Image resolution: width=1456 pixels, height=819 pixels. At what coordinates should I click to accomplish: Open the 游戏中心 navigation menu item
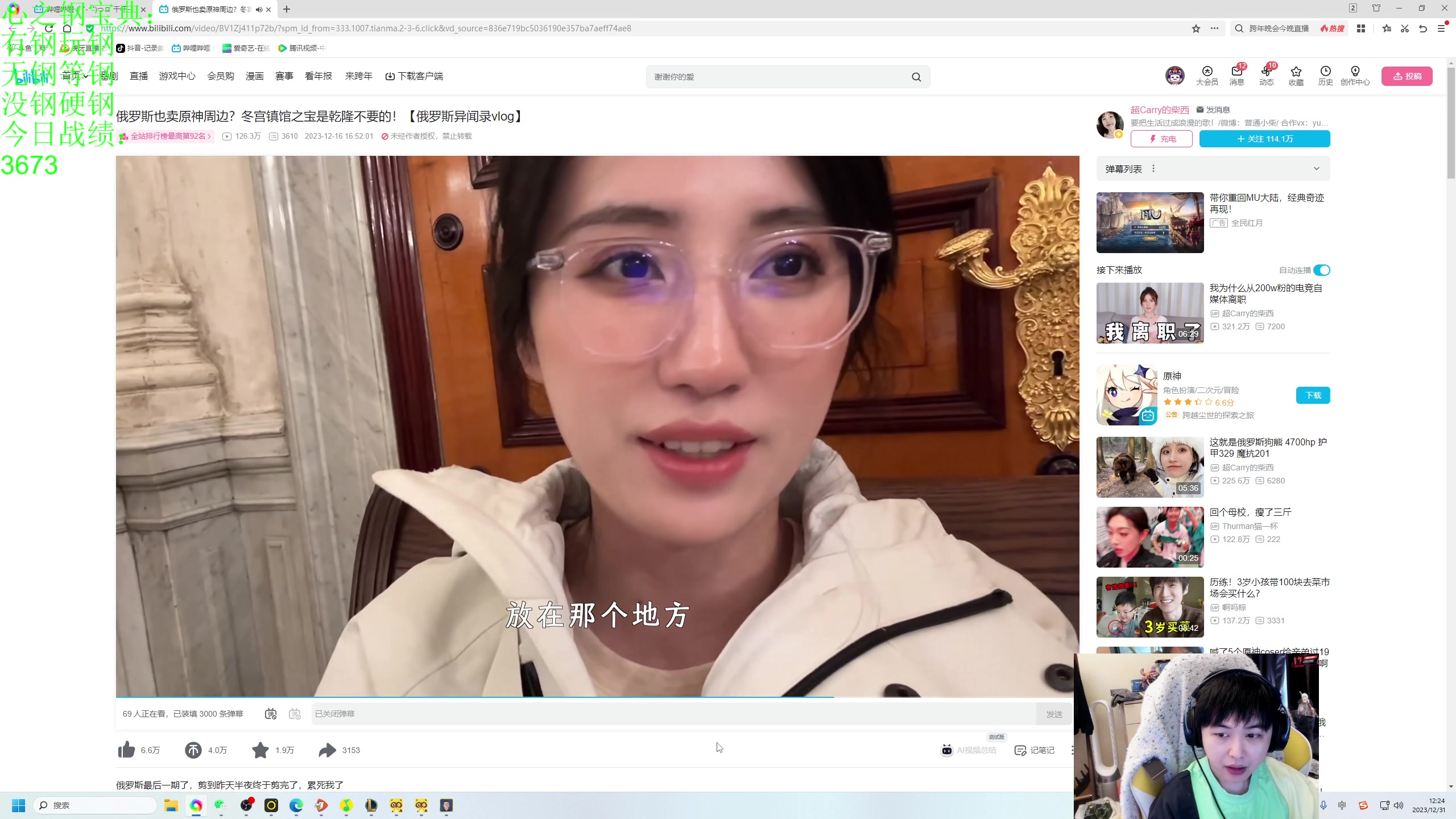[177, 76]
